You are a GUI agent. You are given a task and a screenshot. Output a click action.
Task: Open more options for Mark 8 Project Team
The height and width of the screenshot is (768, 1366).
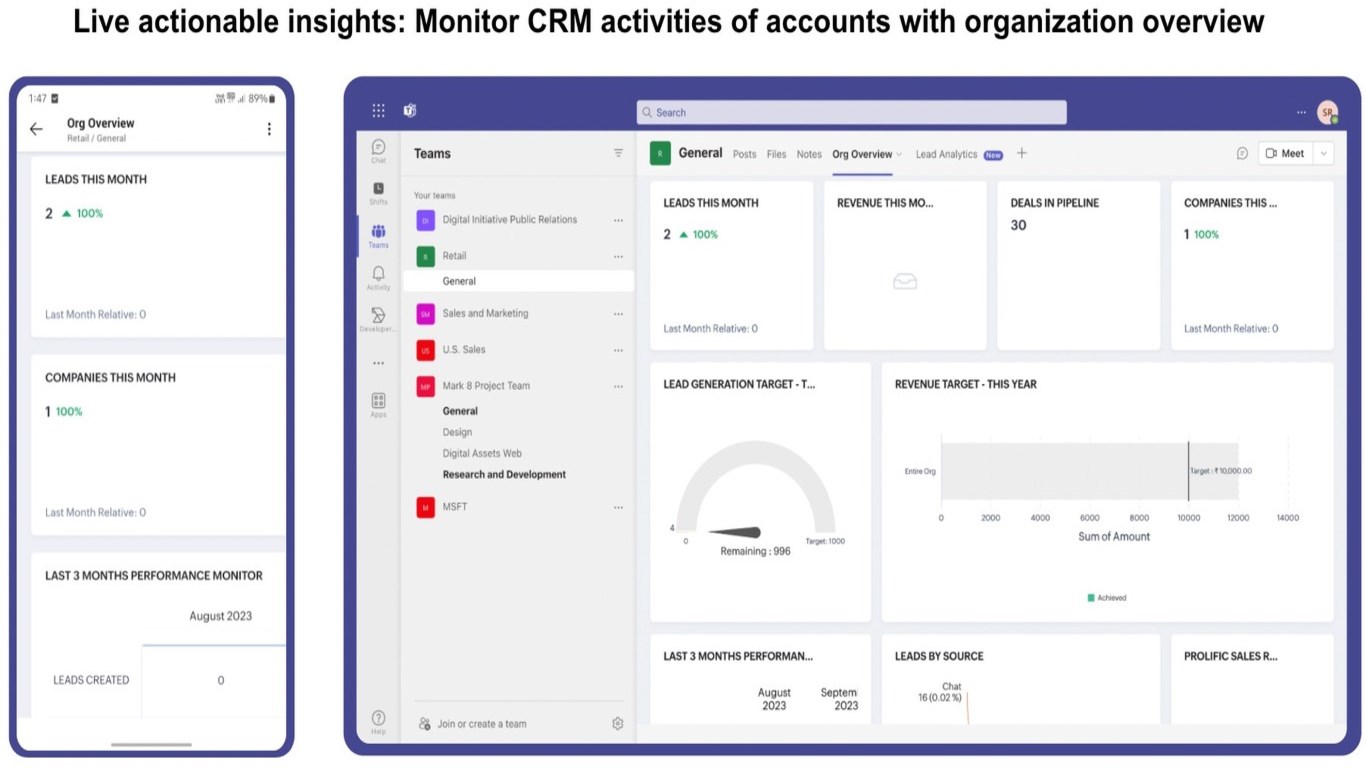tap(618, 386)
